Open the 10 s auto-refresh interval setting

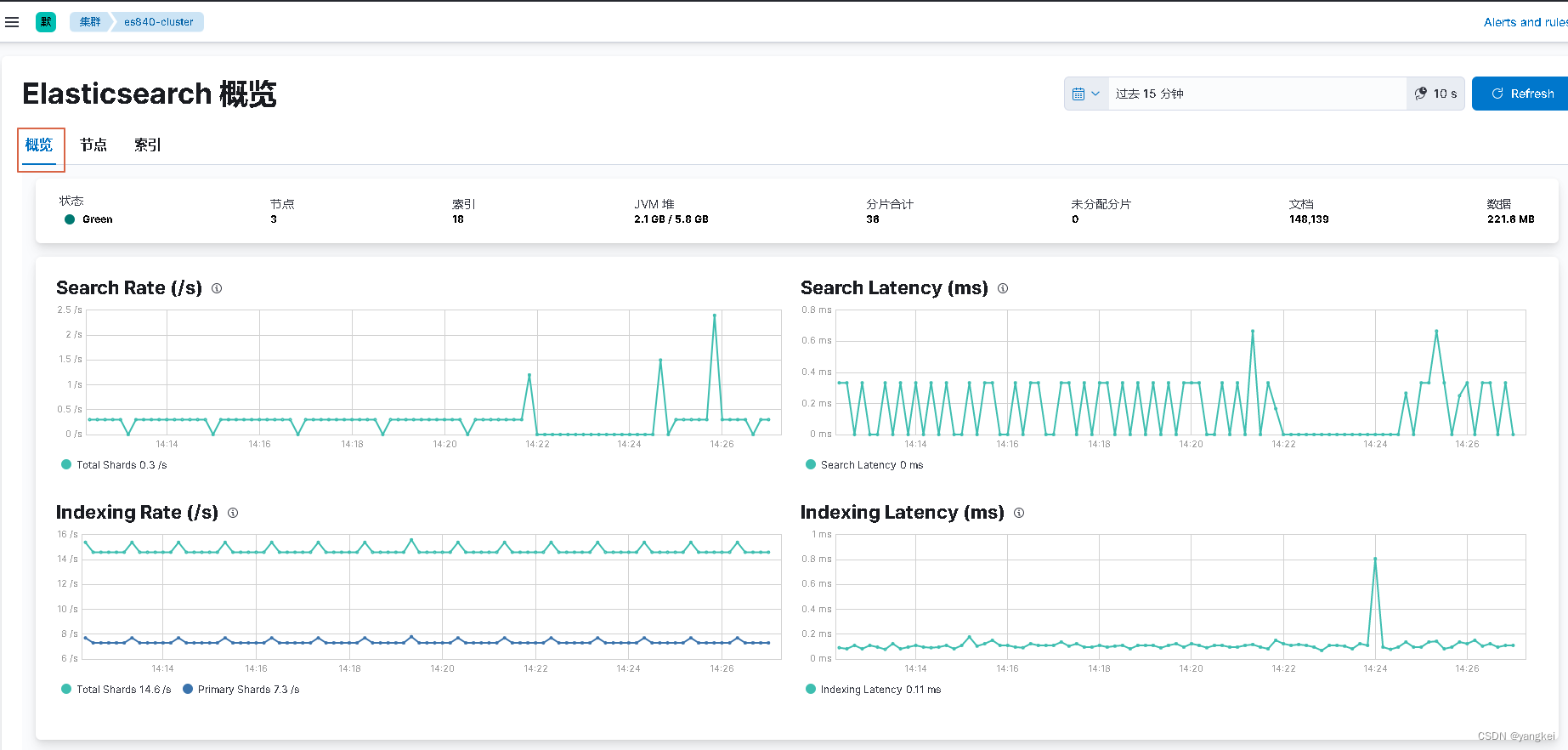[x=1435, y=94]
